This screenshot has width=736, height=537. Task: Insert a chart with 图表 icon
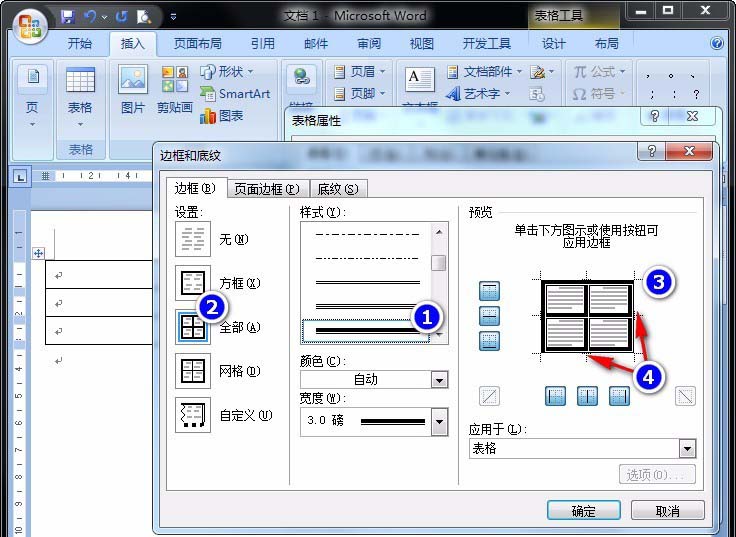point(221,116)
